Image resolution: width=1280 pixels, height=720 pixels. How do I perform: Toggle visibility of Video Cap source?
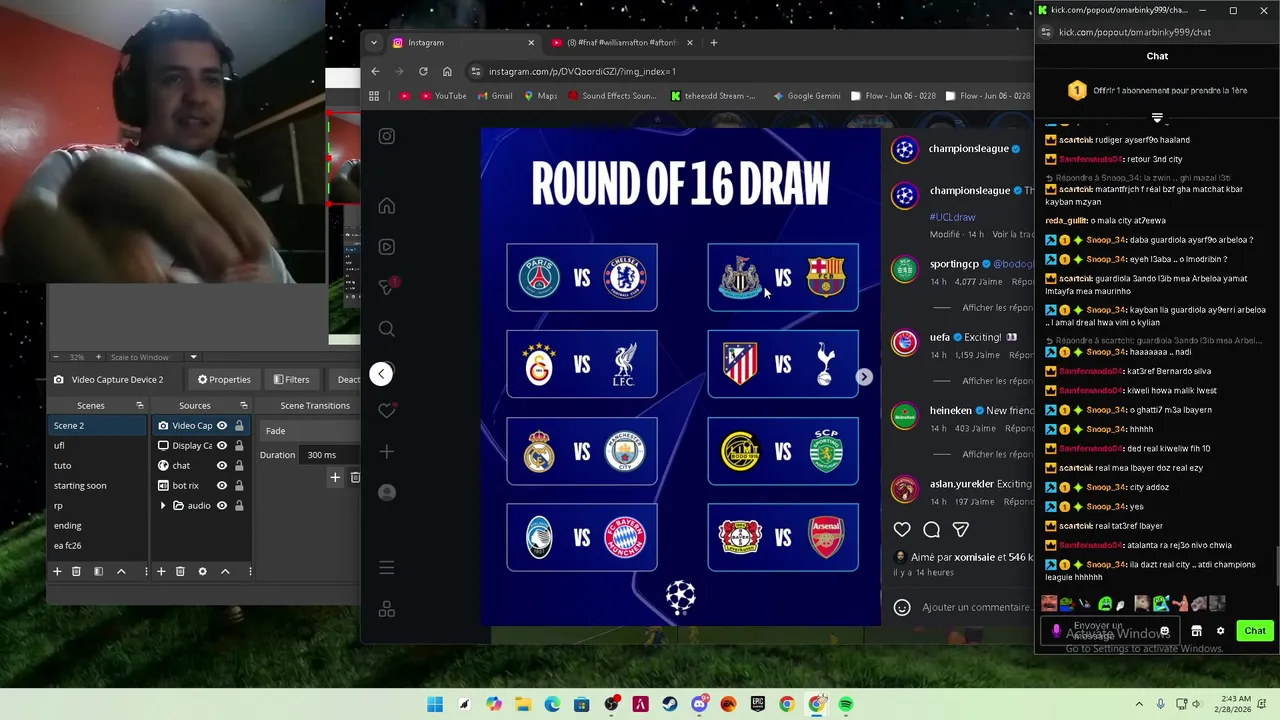click(x=222, y=426)
